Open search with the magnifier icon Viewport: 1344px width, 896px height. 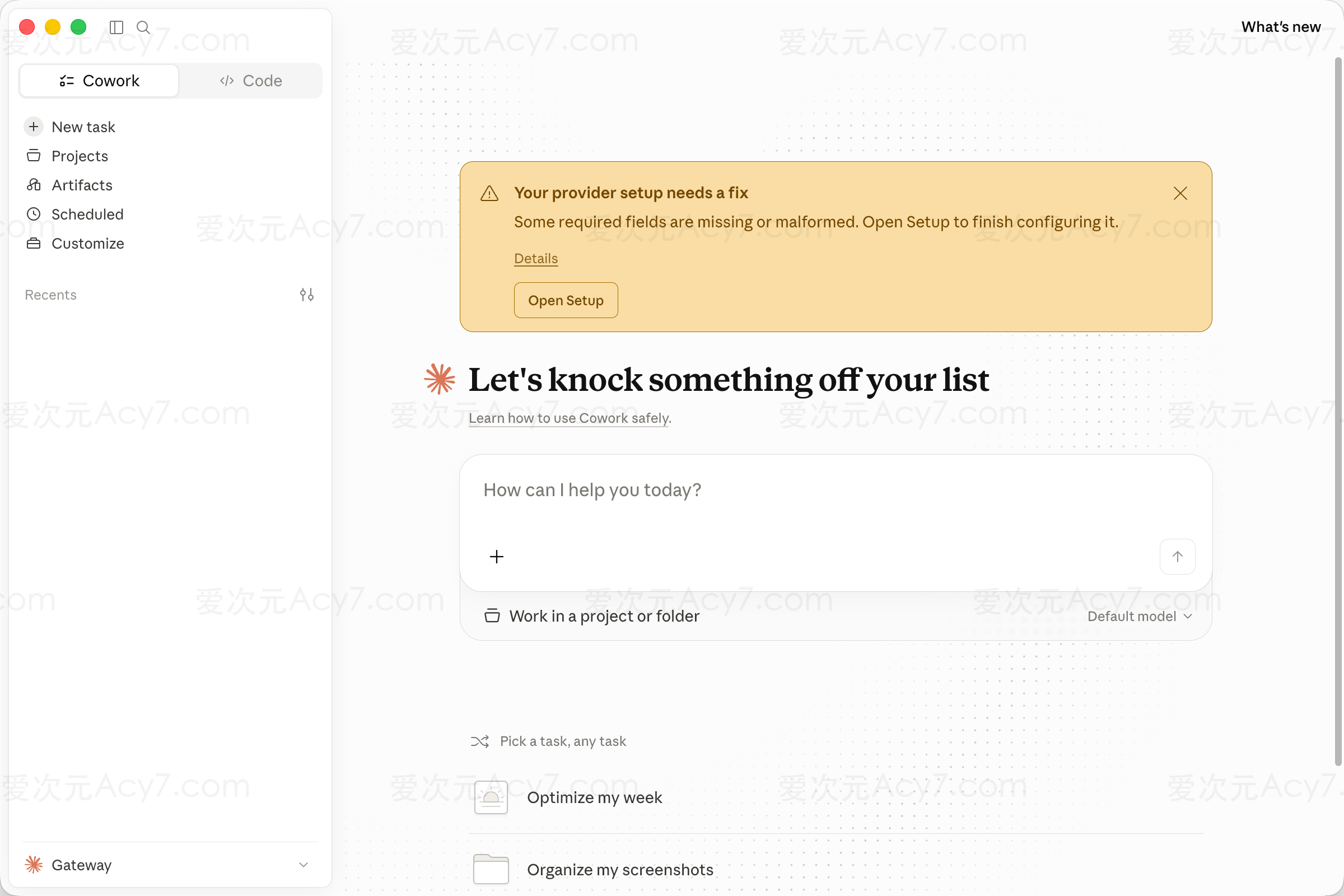tap(143, 27)
